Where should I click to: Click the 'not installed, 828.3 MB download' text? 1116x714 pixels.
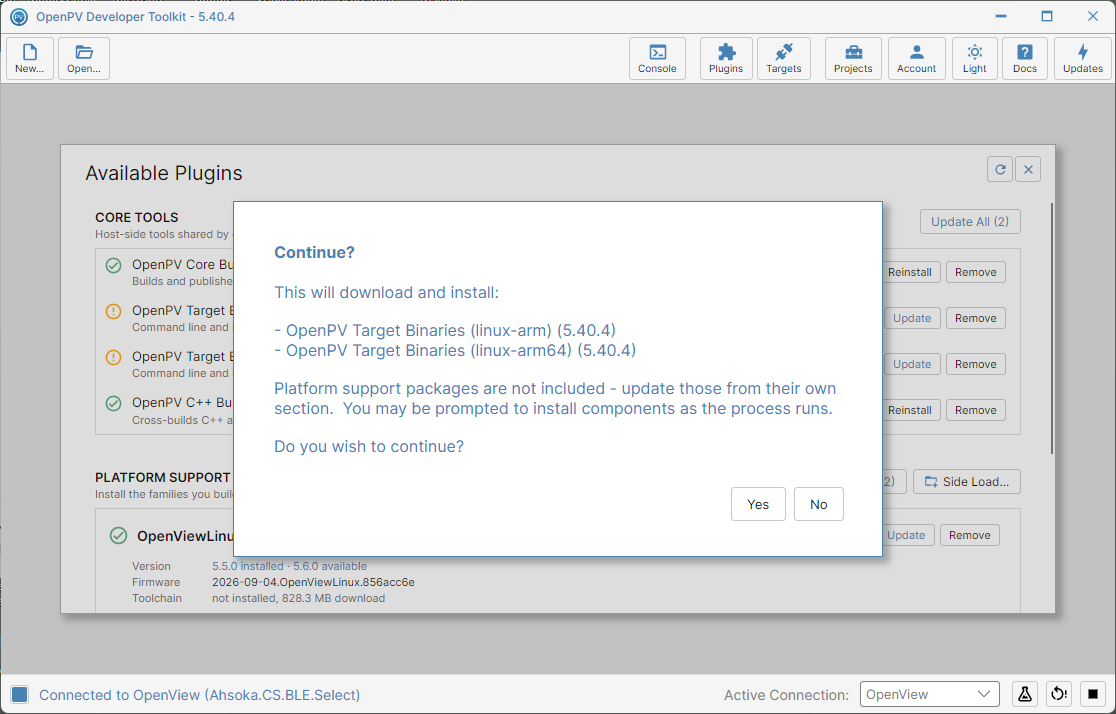click(298, 599)
